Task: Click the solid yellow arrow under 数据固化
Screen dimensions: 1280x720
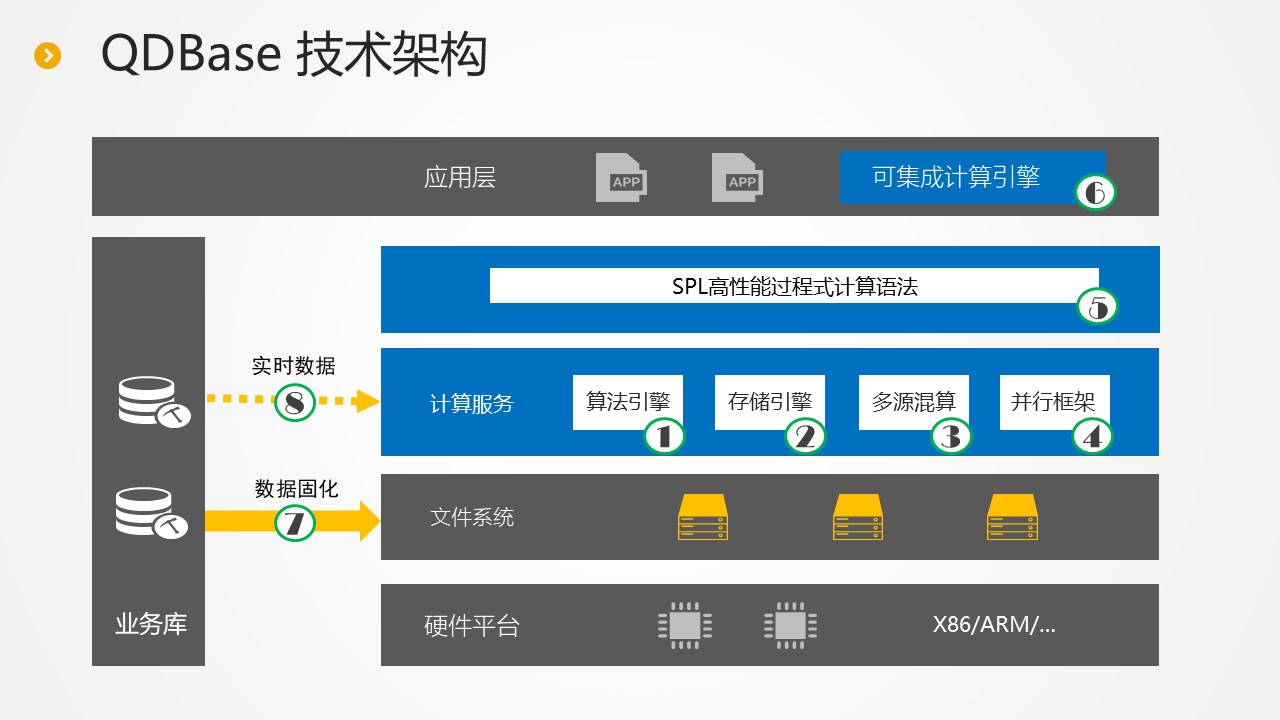Action: [x=293, y=521]
